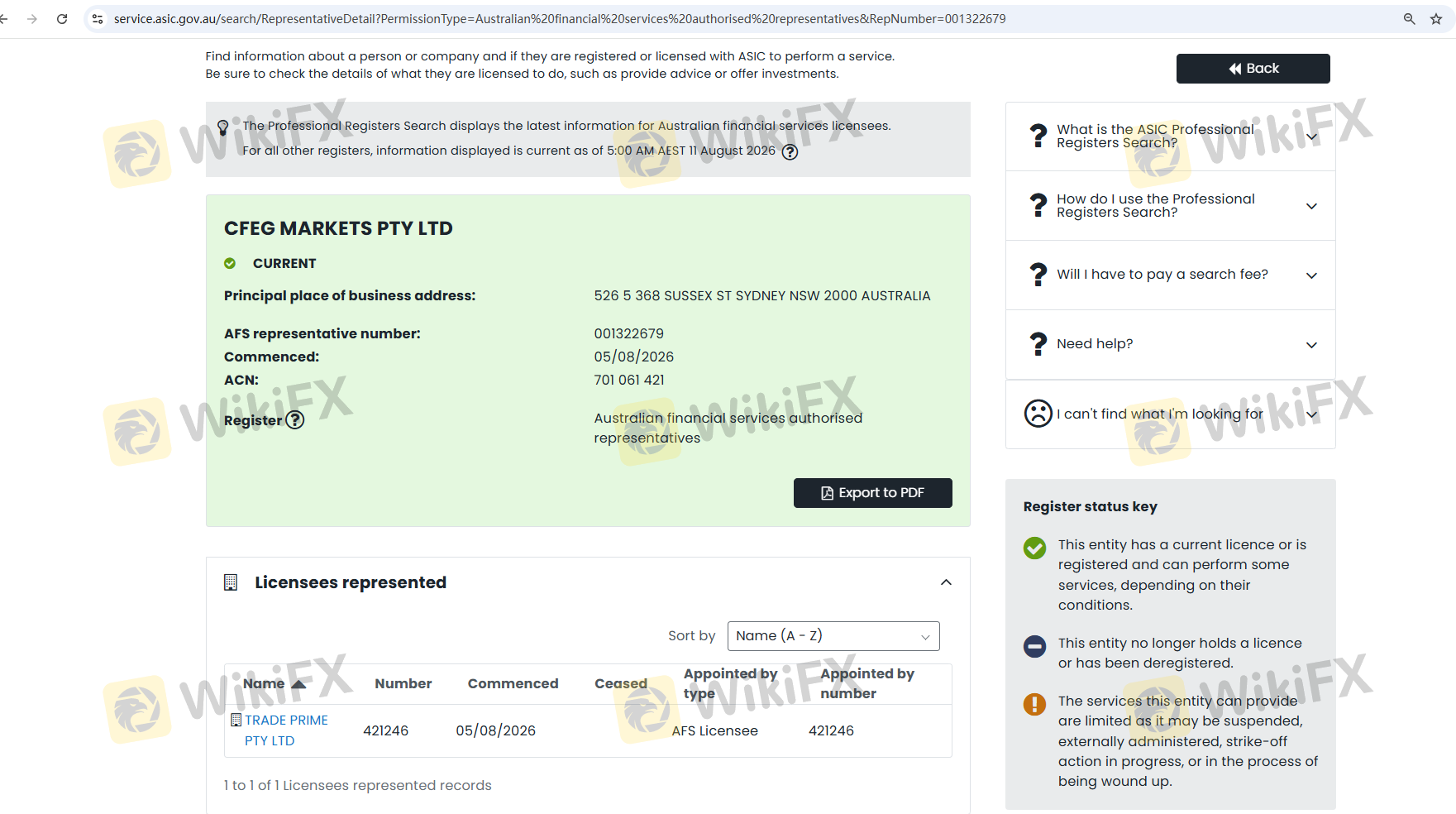The width and height of the screenshot is (1456, 814).
Task: Click '1 to 1 of 1 Licensees represented records'
Action: 357,786
